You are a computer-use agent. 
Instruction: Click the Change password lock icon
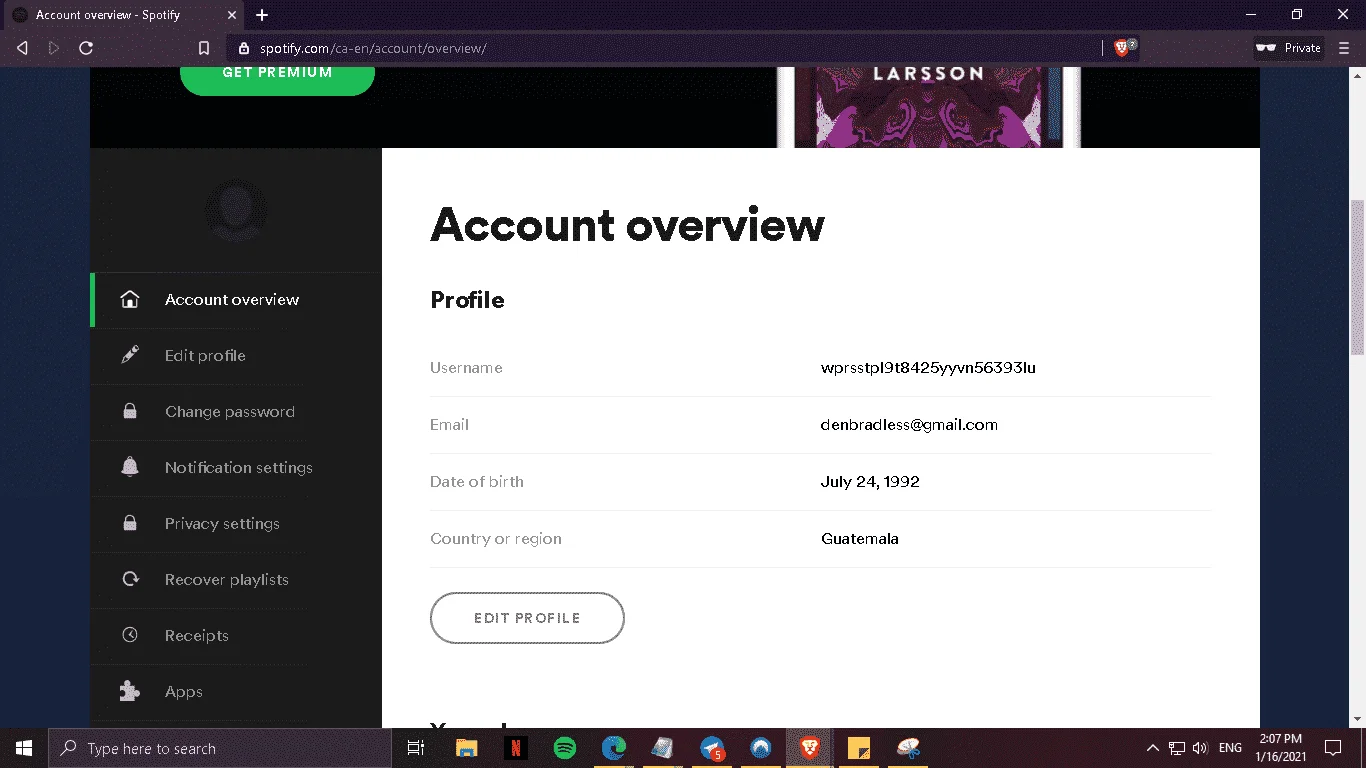129,411
